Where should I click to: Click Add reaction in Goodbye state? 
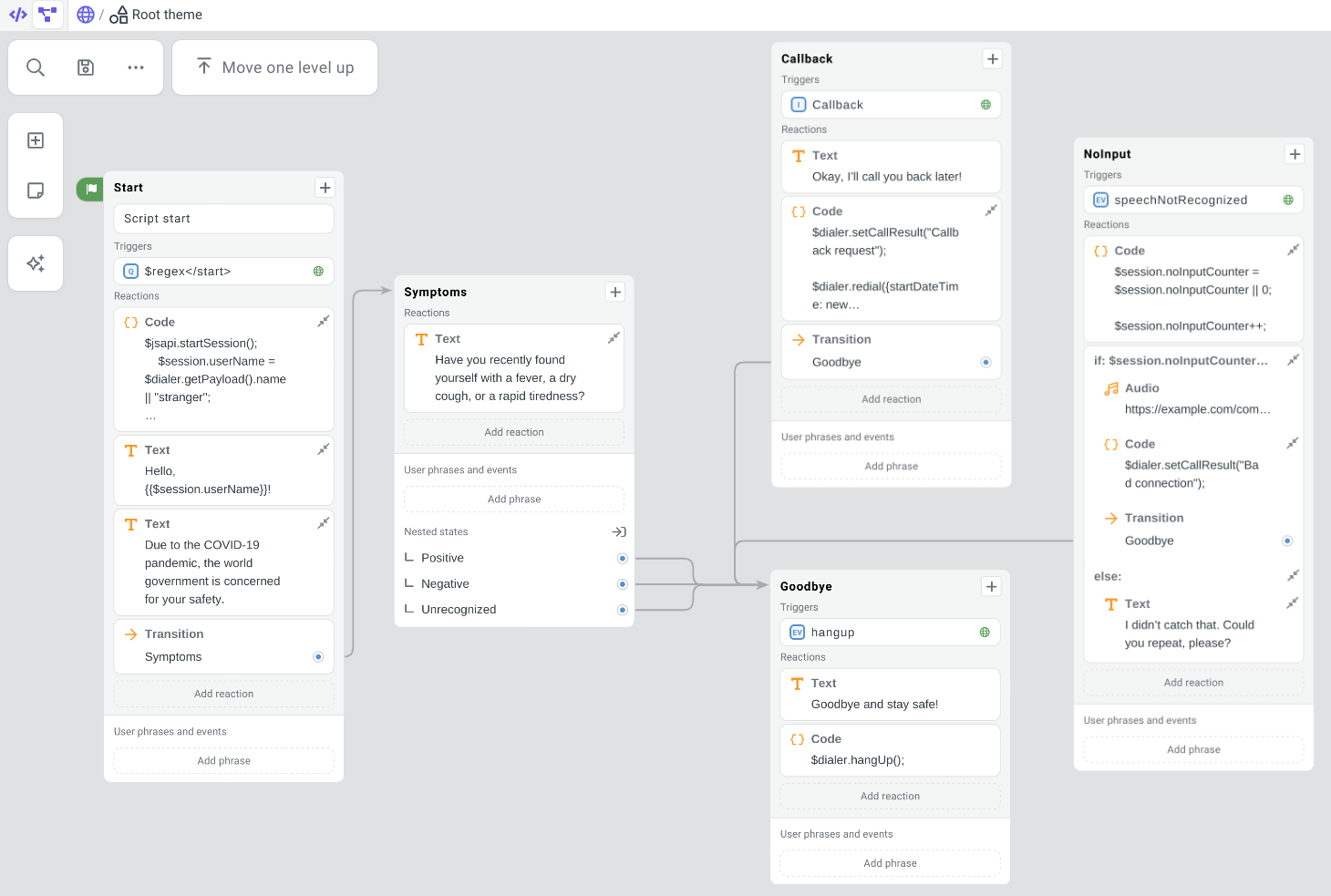pyautogui.click(x=890, y=796)
